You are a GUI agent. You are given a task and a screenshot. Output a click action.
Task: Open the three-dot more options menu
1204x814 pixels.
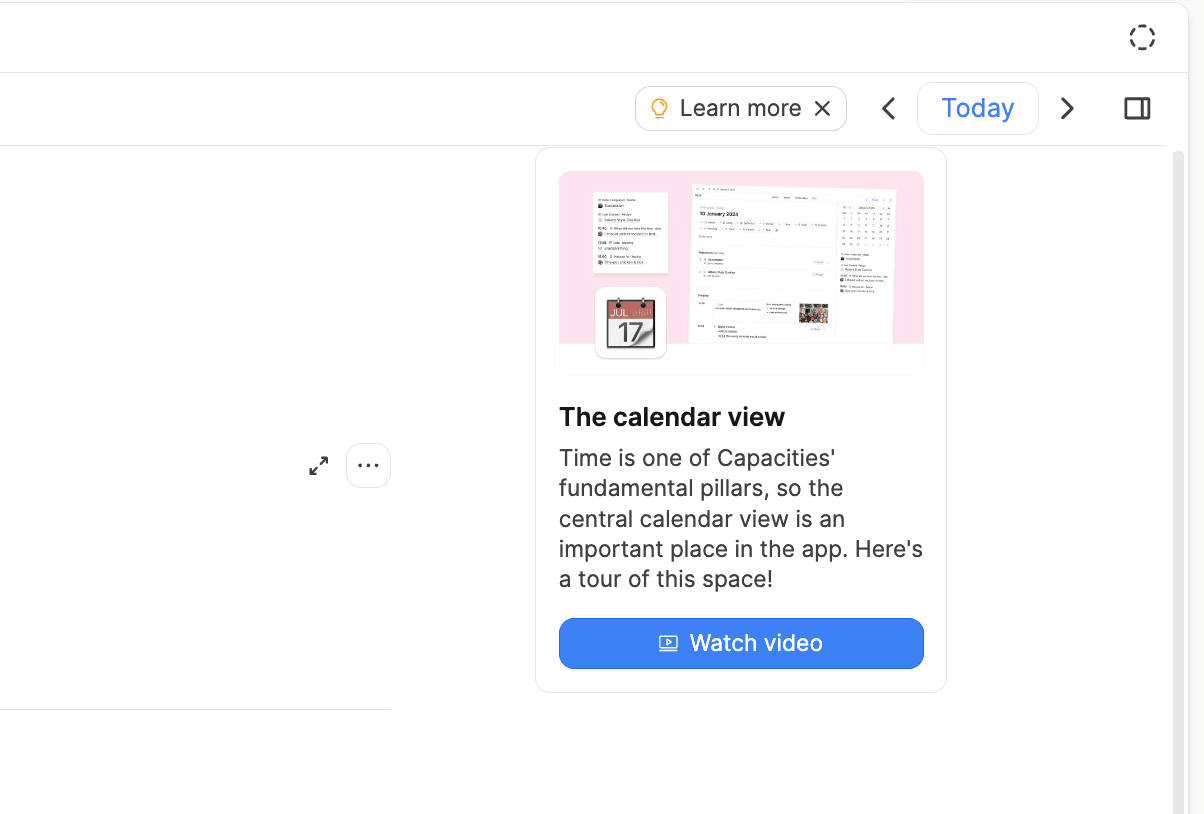(x=368, y=466)
